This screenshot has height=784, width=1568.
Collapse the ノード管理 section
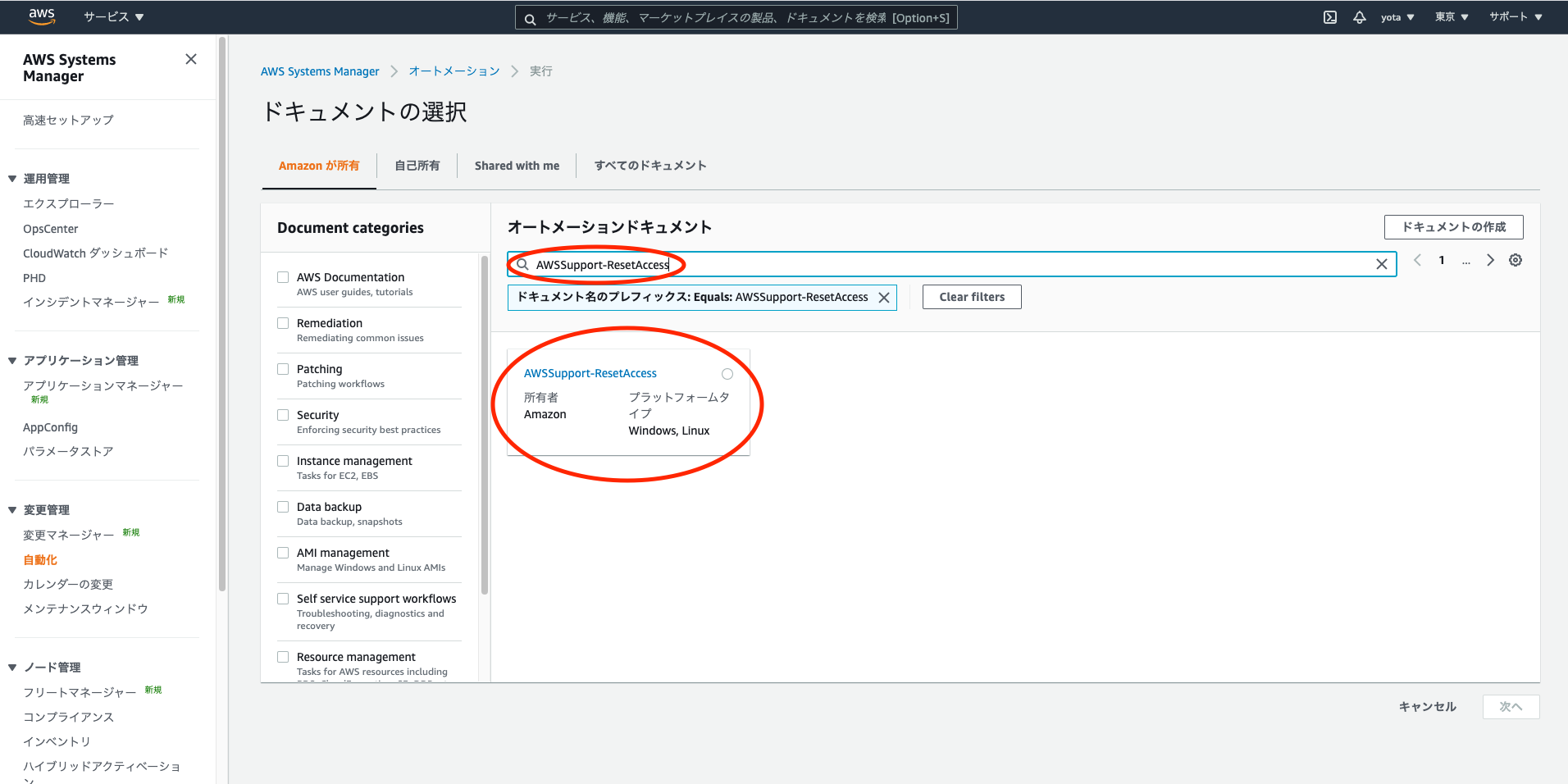point(12,668)
